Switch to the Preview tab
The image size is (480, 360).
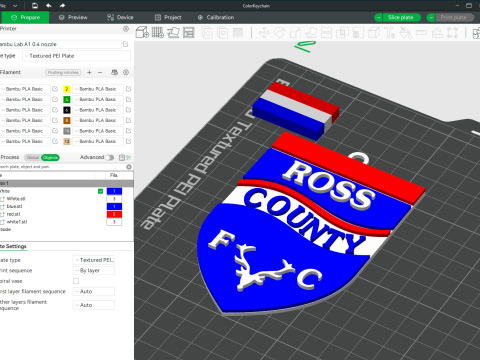click(73, 17)
